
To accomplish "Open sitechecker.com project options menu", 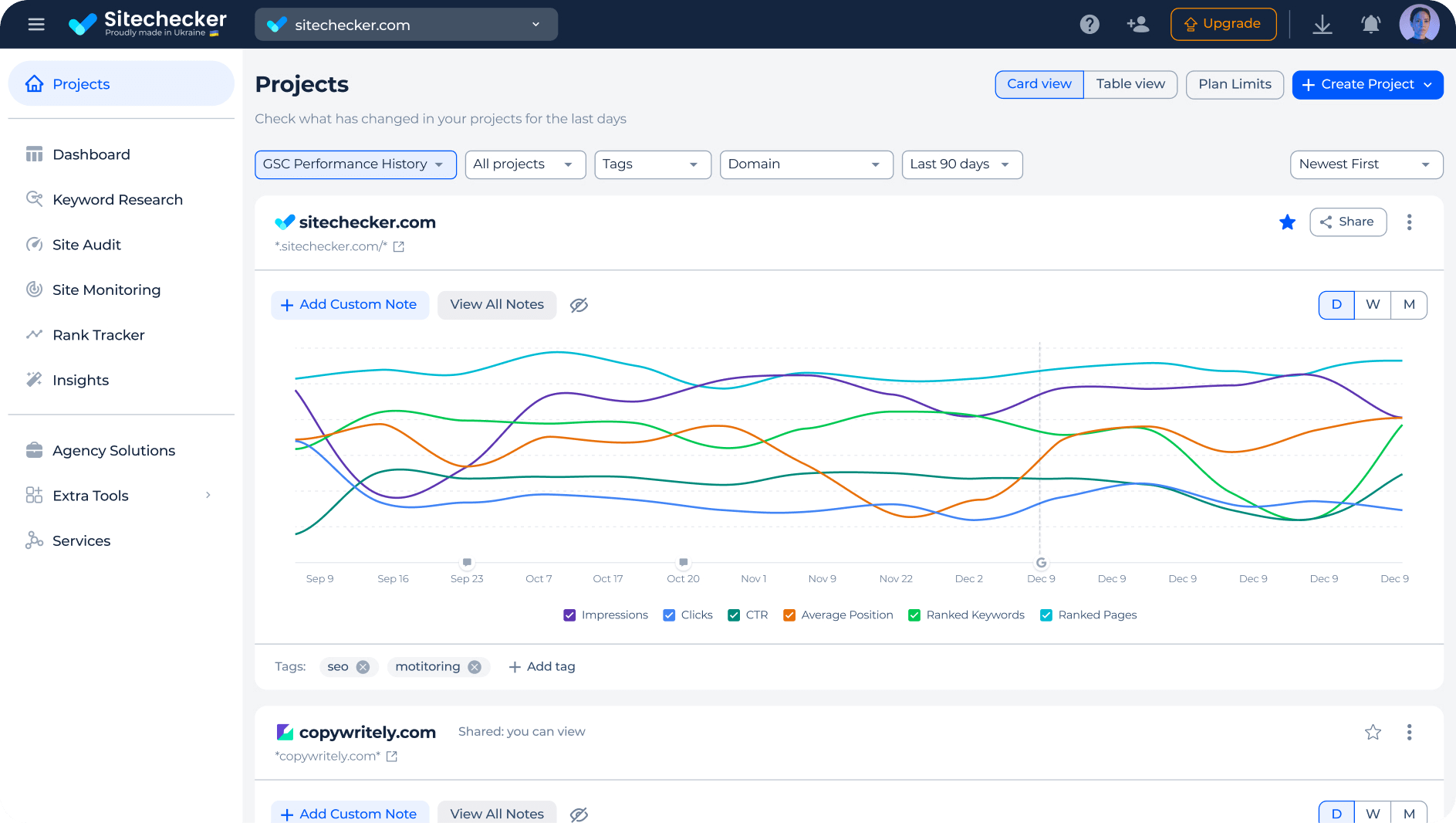I will click(x=1409, y=222).
